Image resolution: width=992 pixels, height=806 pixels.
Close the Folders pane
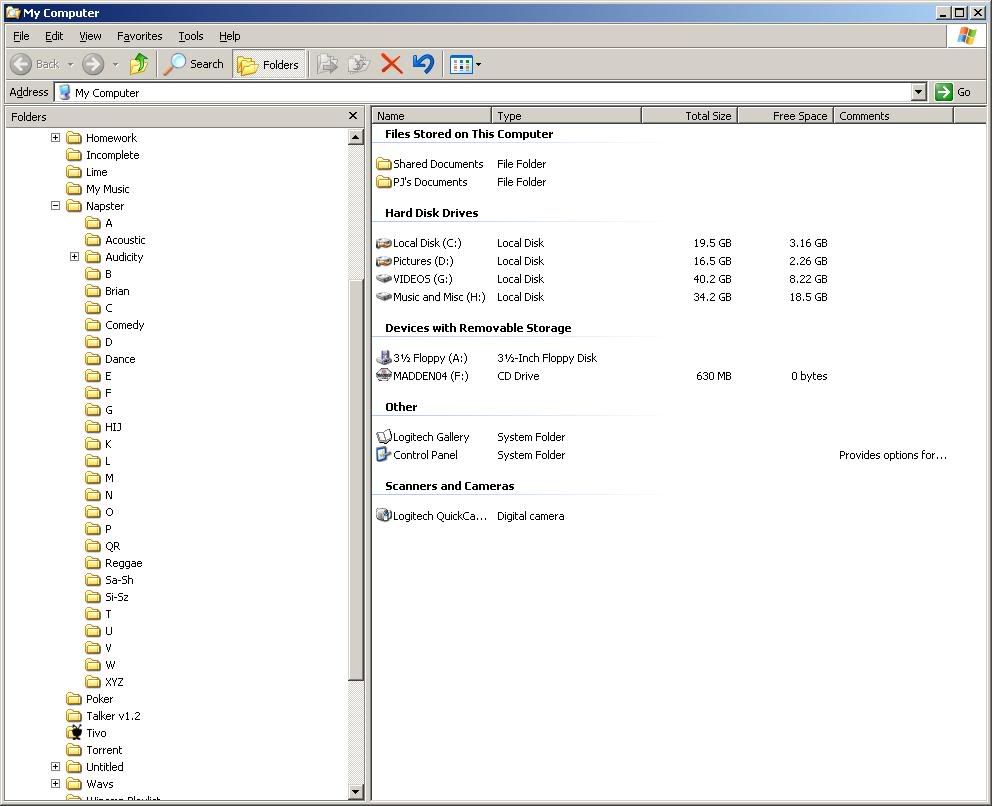353,116
